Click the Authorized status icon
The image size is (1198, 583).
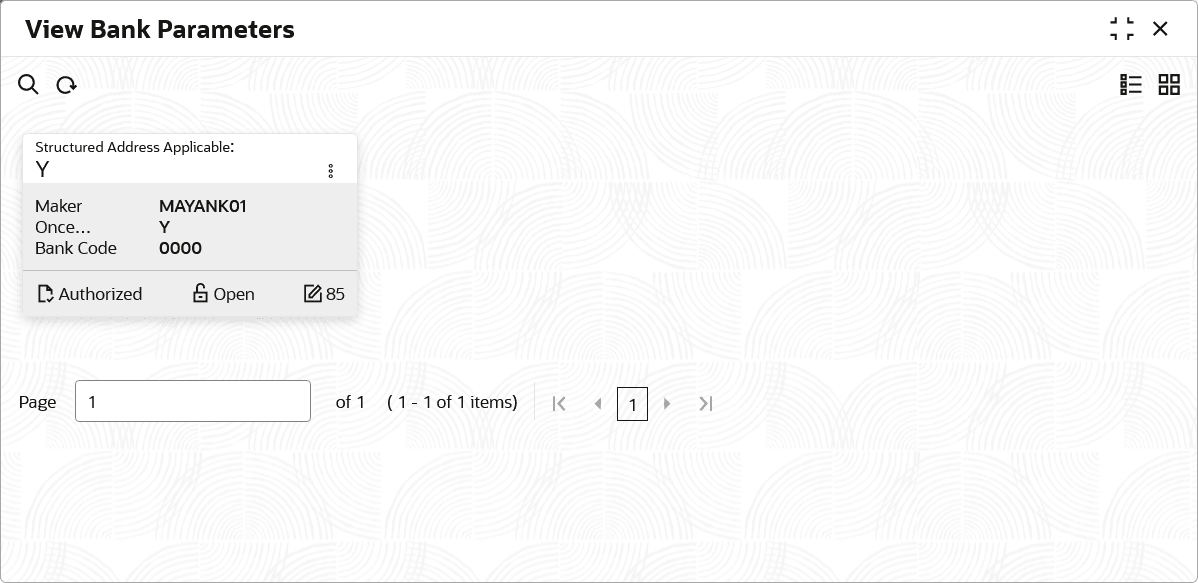(45, 294)
